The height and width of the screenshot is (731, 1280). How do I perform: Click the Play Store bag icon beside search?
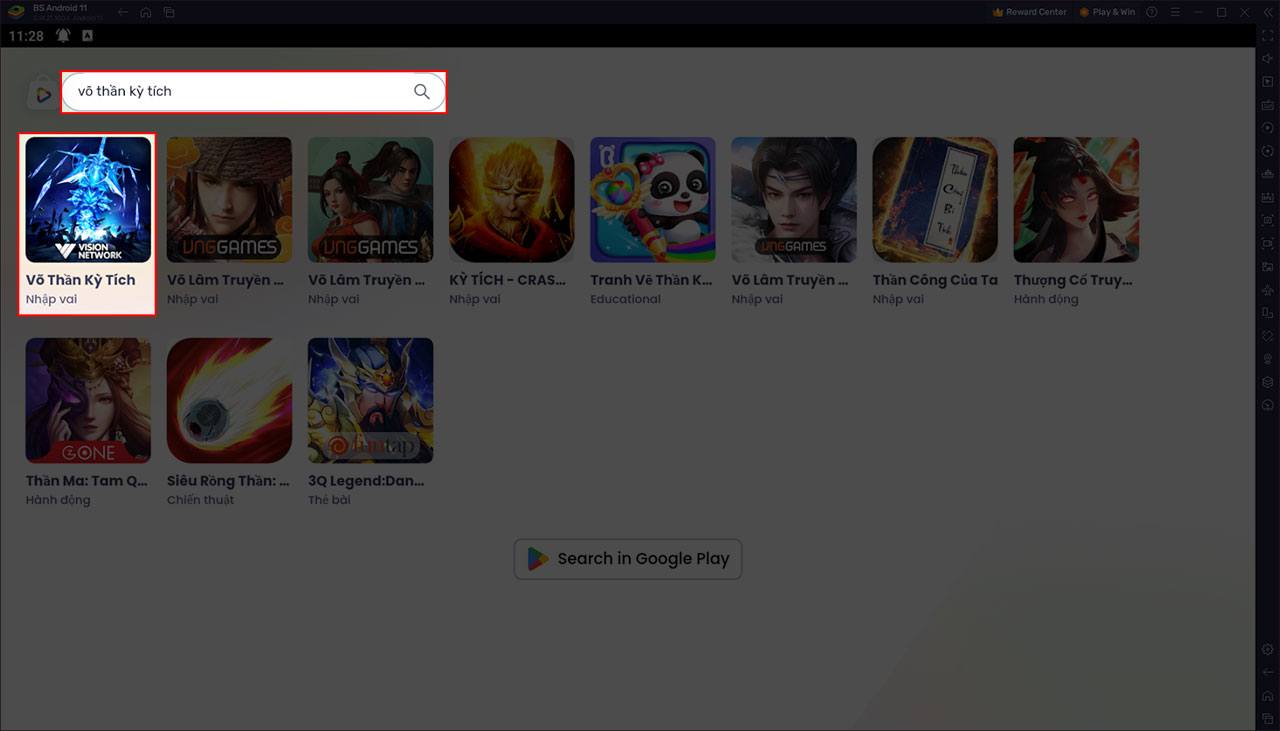click(42, 94)
